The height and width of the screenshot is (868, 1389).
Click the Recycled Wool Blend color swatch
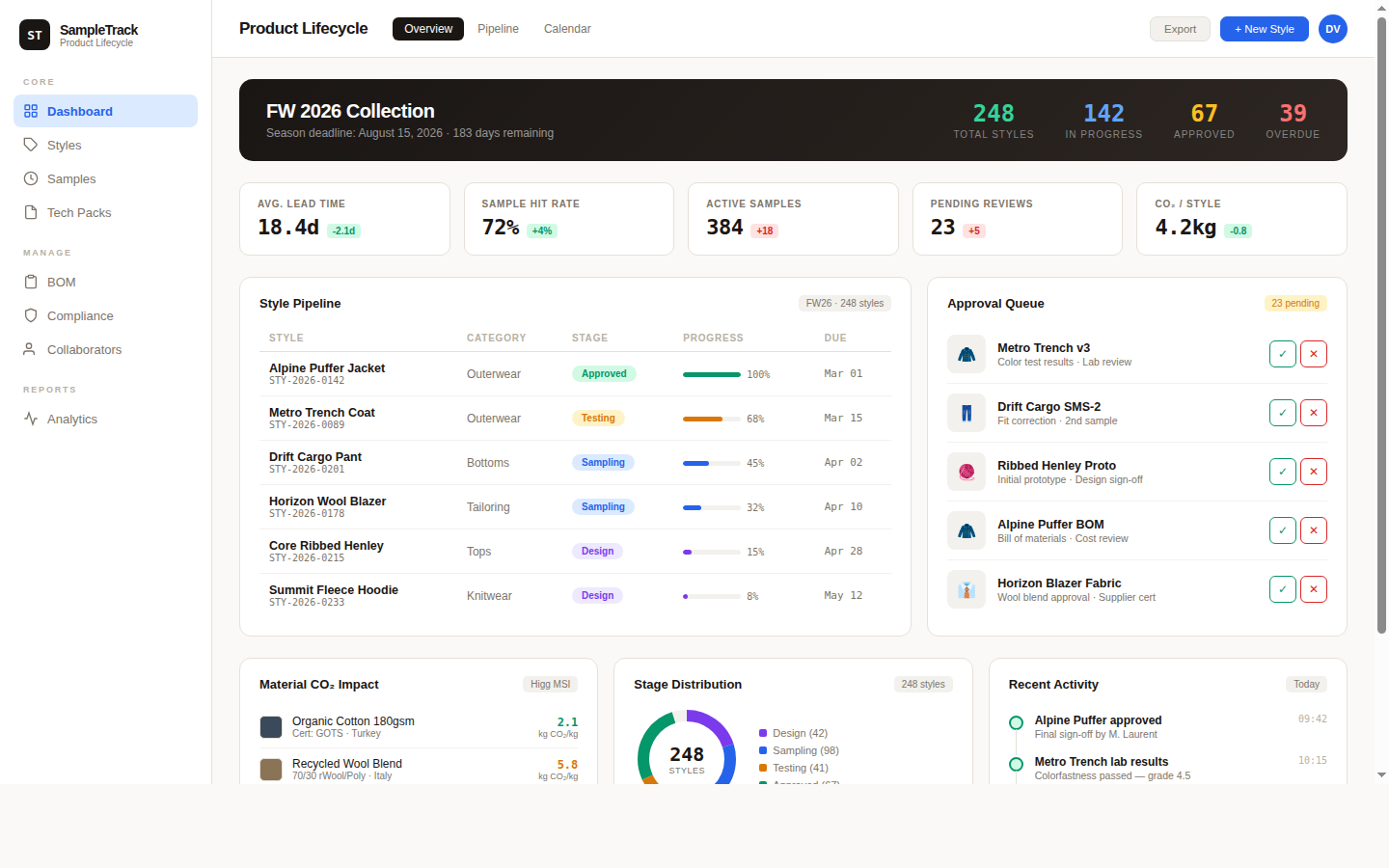point(271,770)
